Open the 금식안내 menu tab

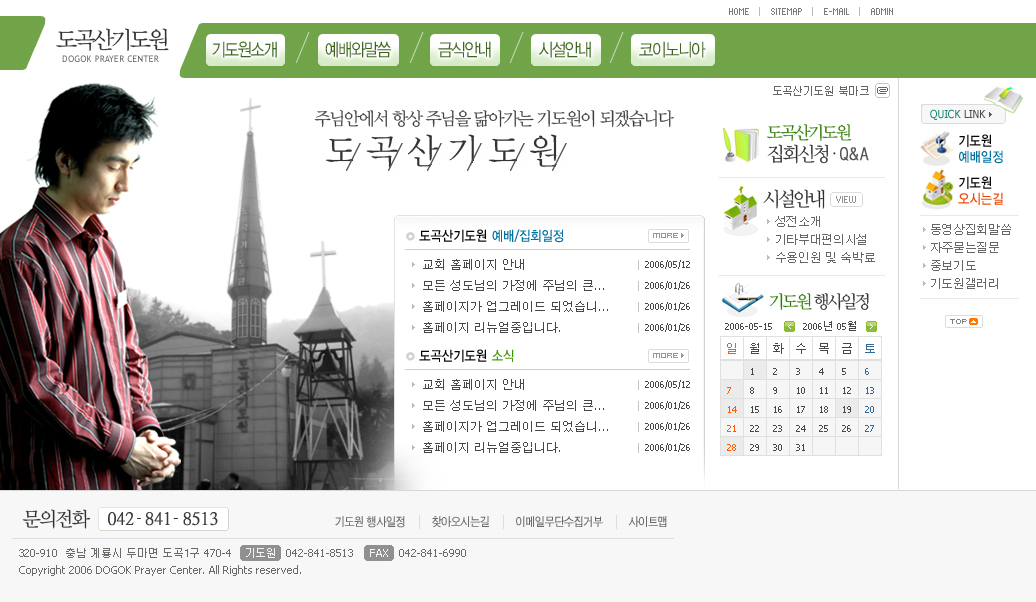[x=464, y=49]
